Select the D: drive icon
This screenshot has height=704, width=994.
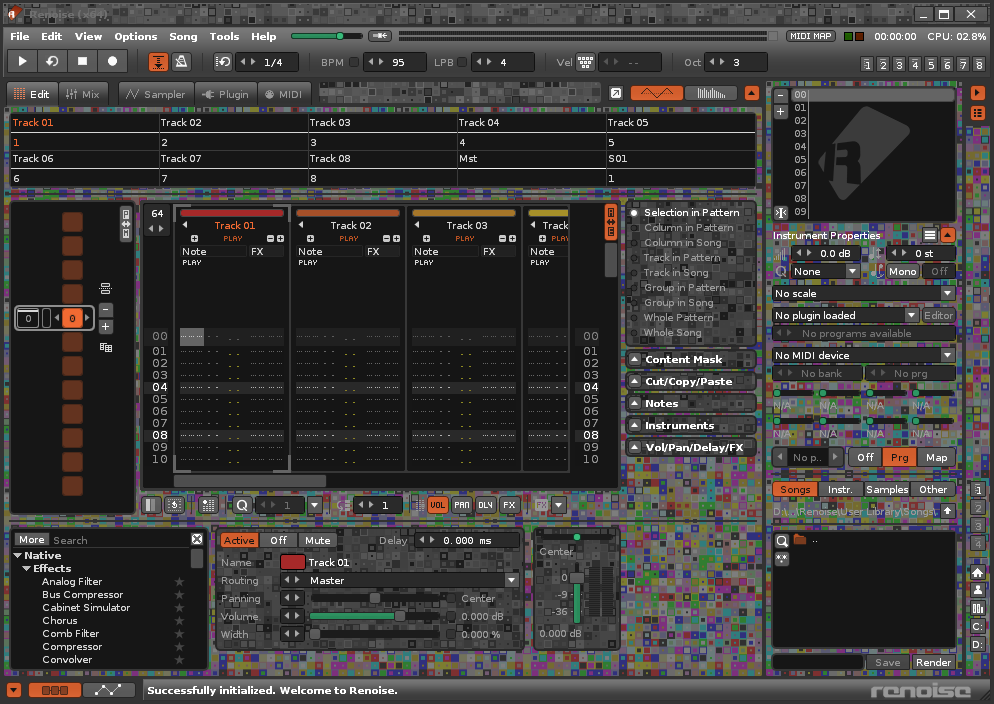pyautogui.click(x=978, y=644)
